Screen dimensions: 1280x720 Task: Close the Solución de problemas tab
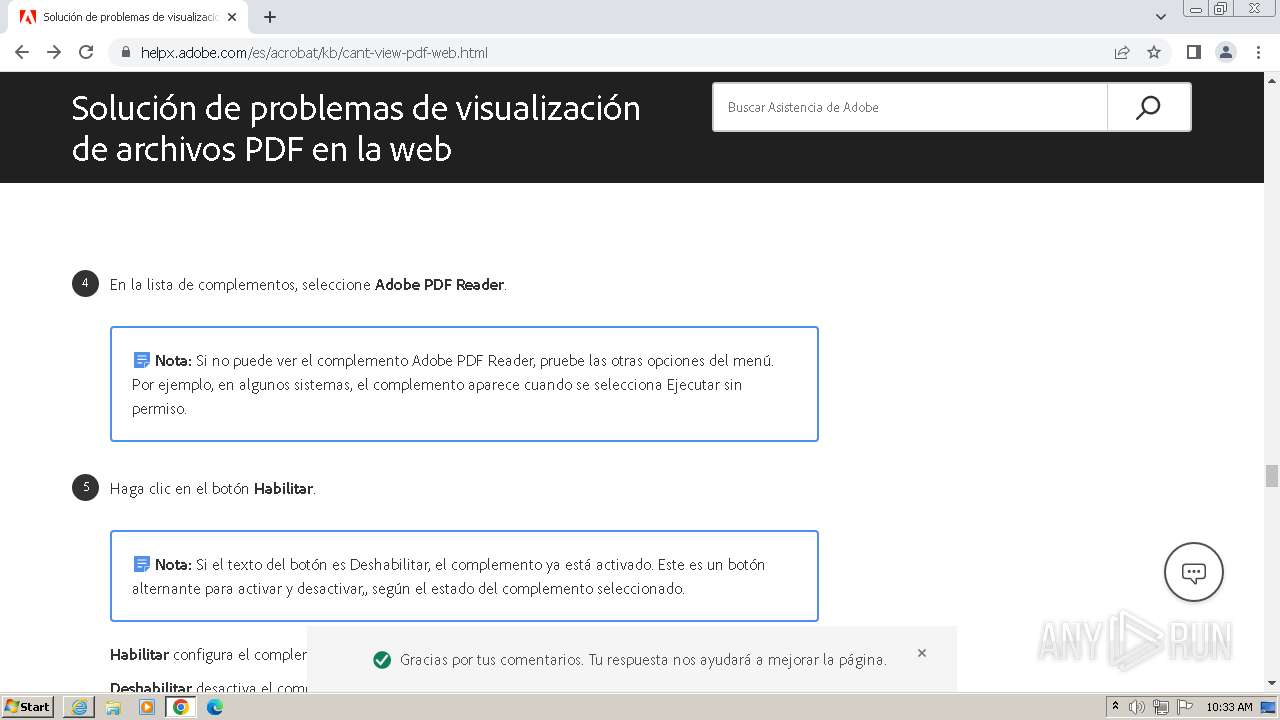[232, 17]
